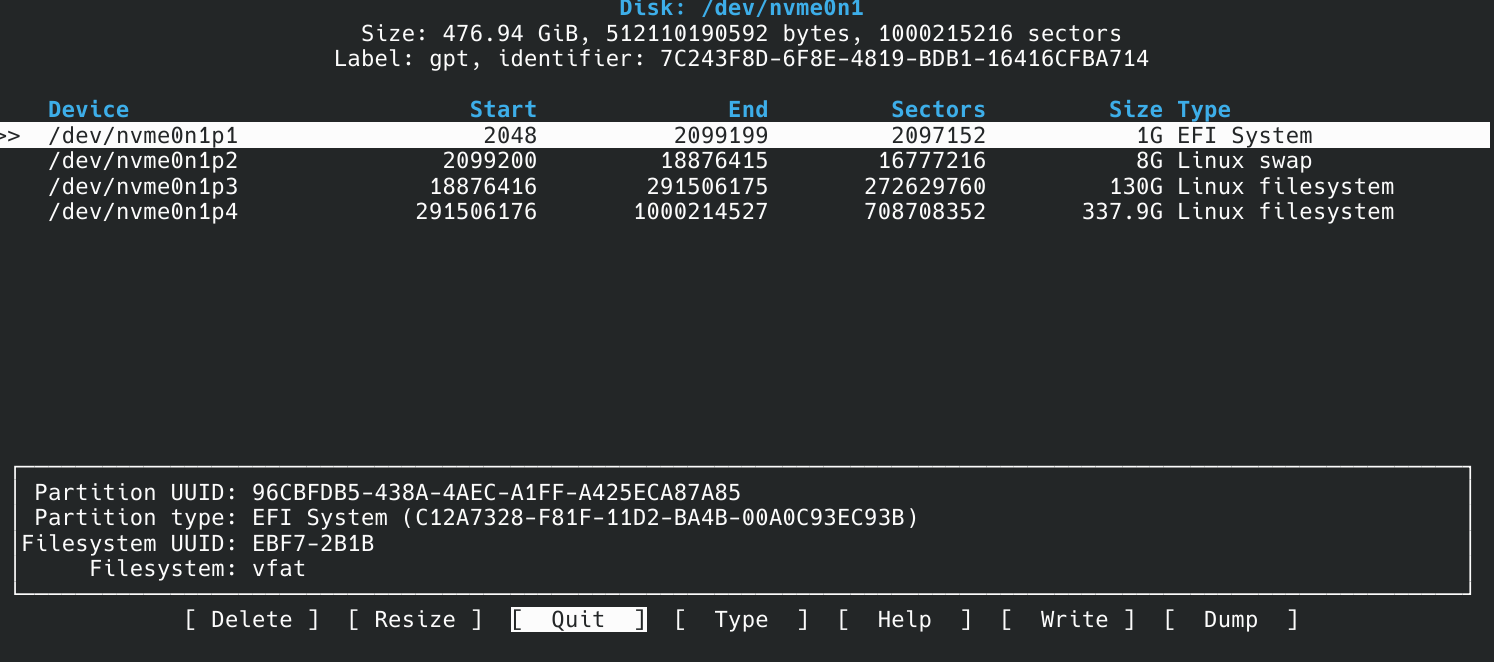Open the Help option
Viewport: 1494px width, 662px height.
tap(904, 619)
